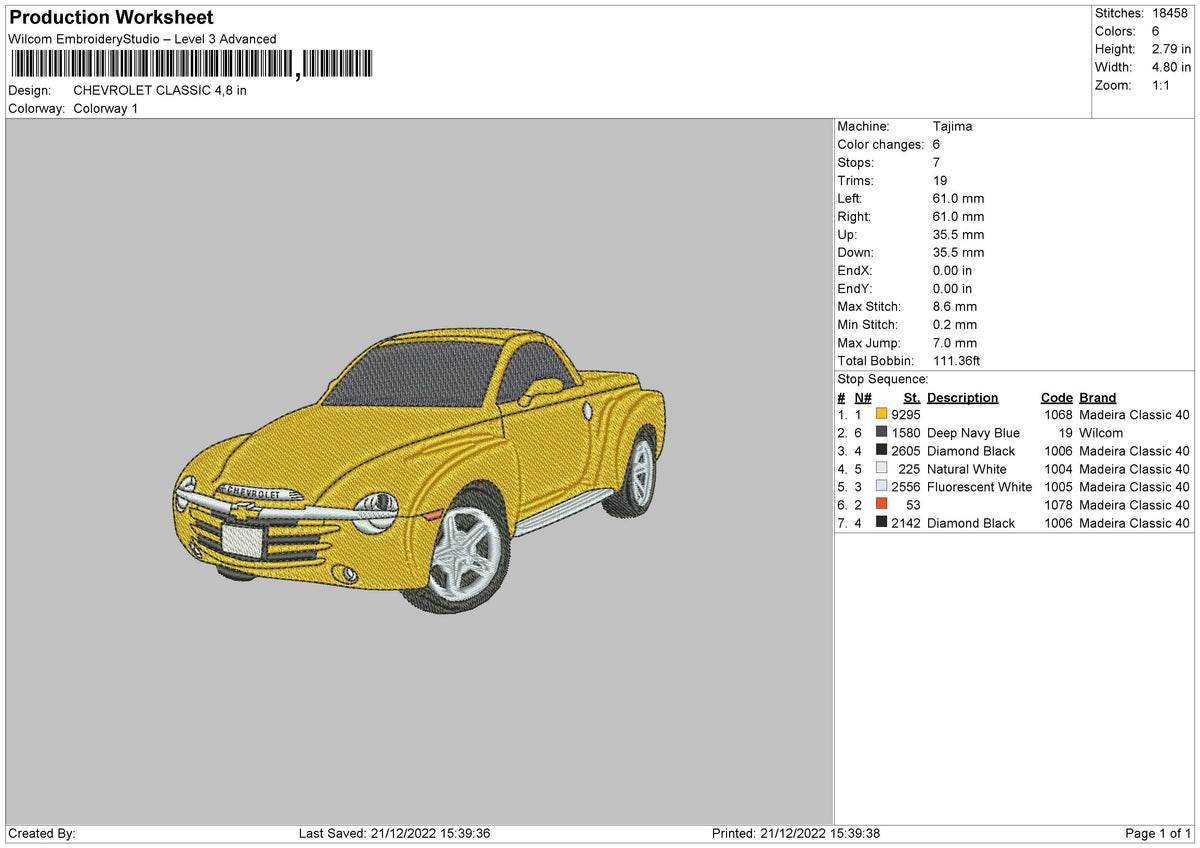
Task: Select the Brand column header
Action: coord(1096,397)
